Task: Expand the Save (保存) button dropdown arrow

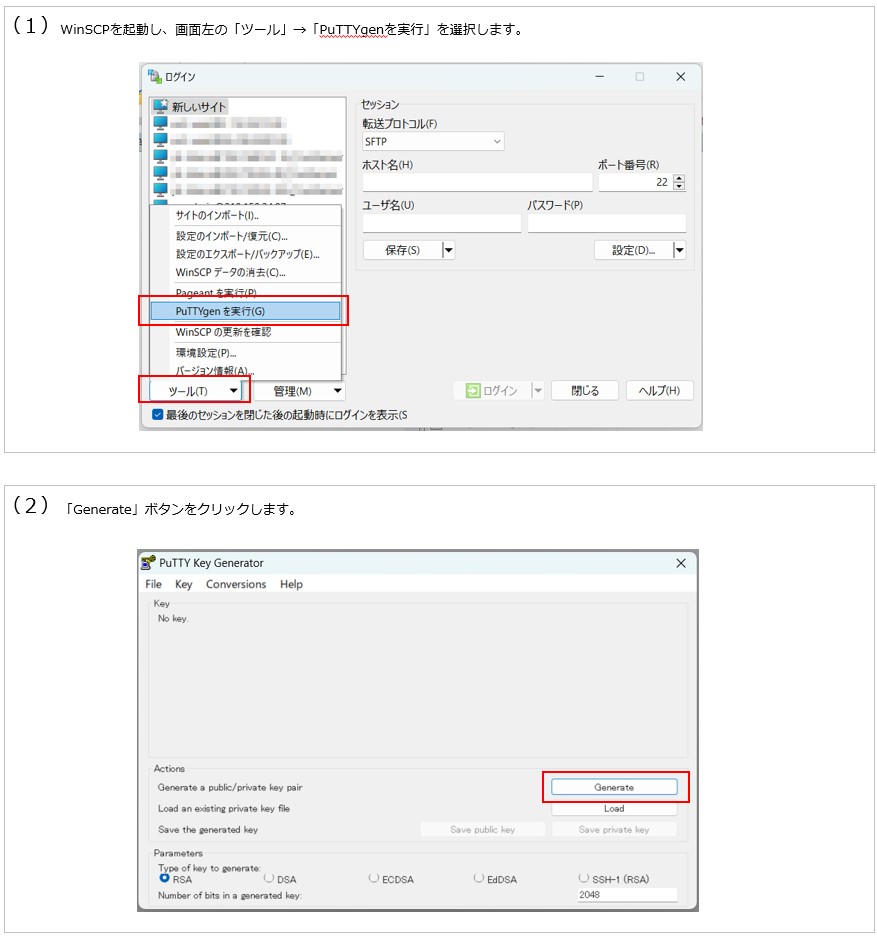Action: (x=449, y=250)
